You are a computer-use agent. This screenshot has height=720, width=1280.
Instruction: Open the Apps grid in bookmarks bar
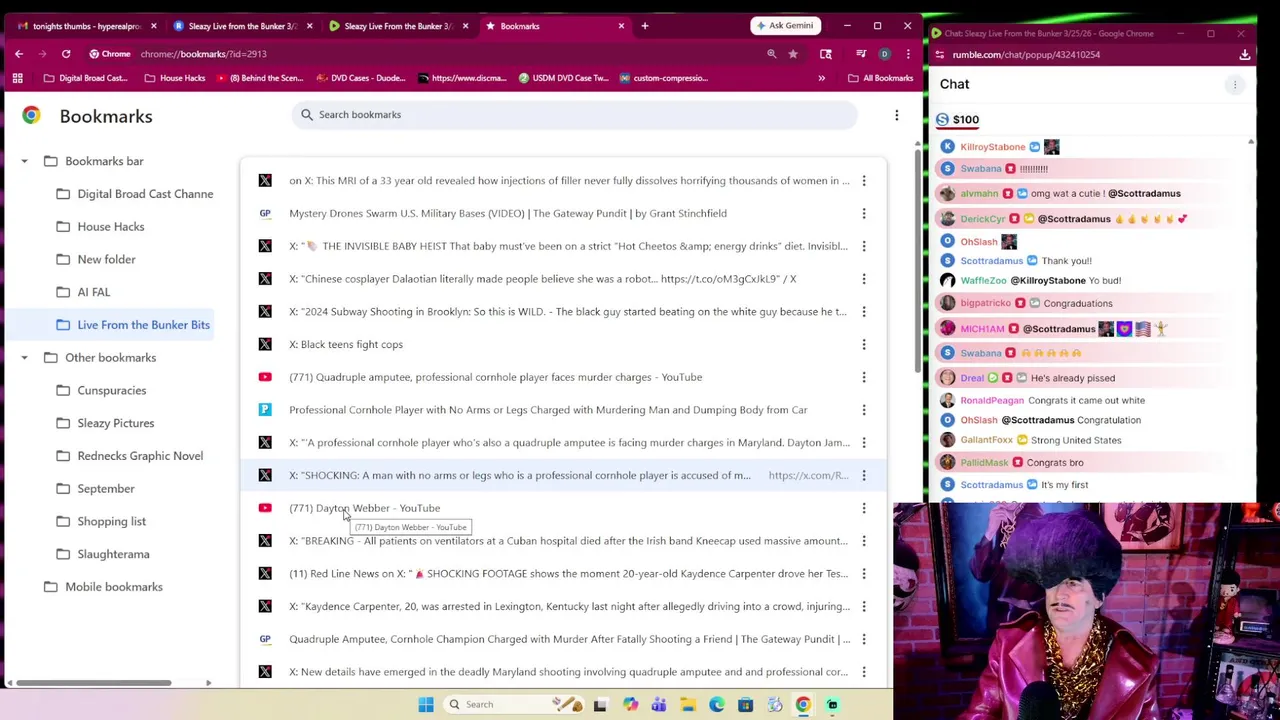[x=17, y=78]
